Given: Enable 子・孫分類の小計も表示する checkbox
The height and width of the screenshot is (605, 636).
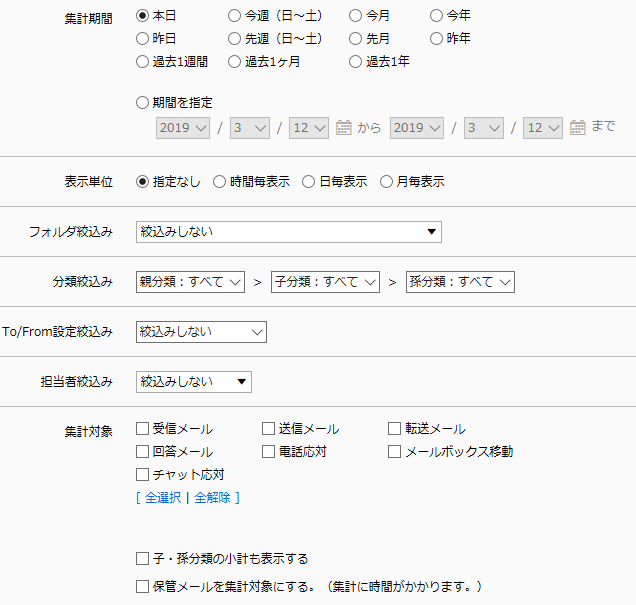Looking at the screenshot, I should 142,559.
